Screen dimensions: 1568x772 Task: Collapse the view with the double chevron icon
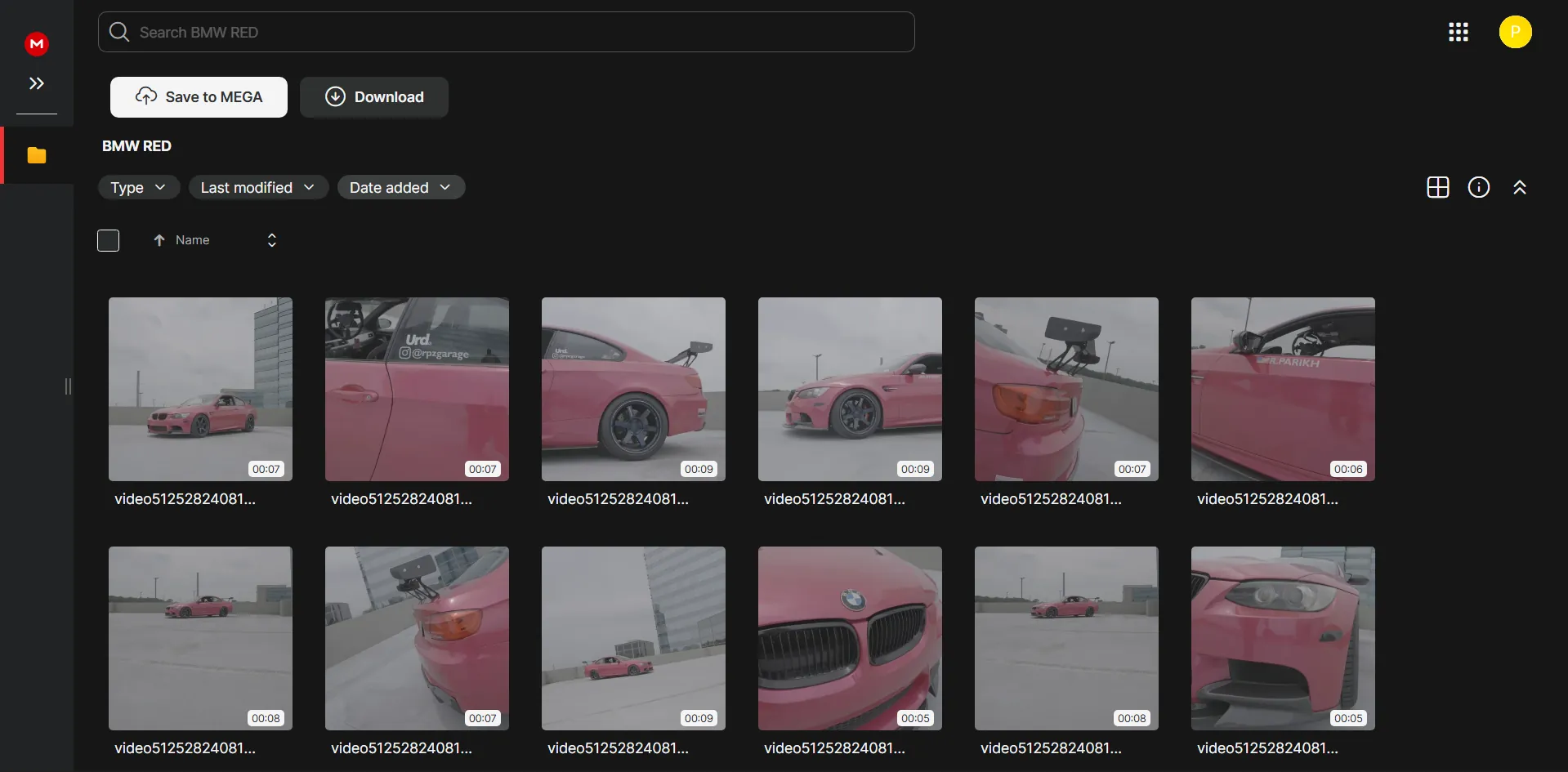coord(1521,187)
